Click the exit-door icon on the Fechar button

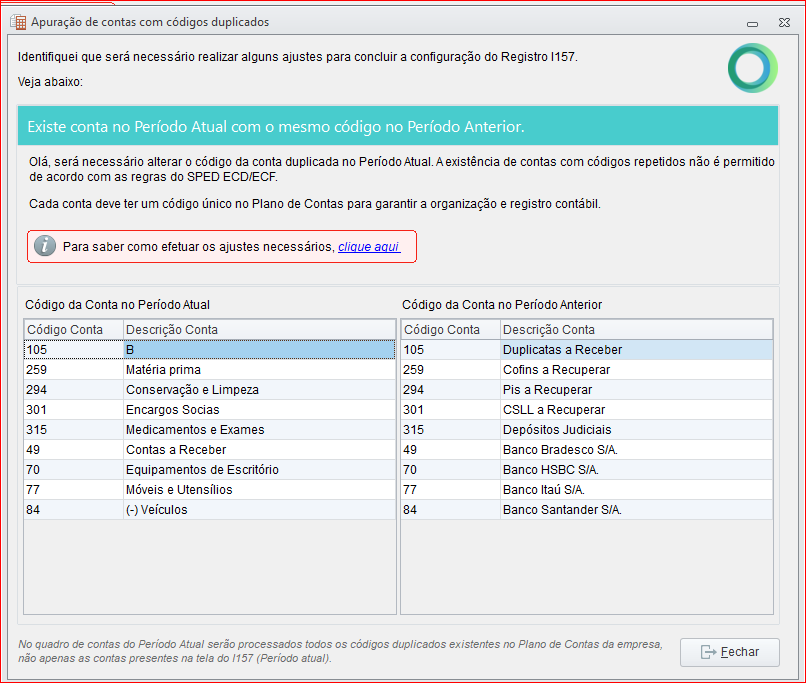tap(709, 652)
